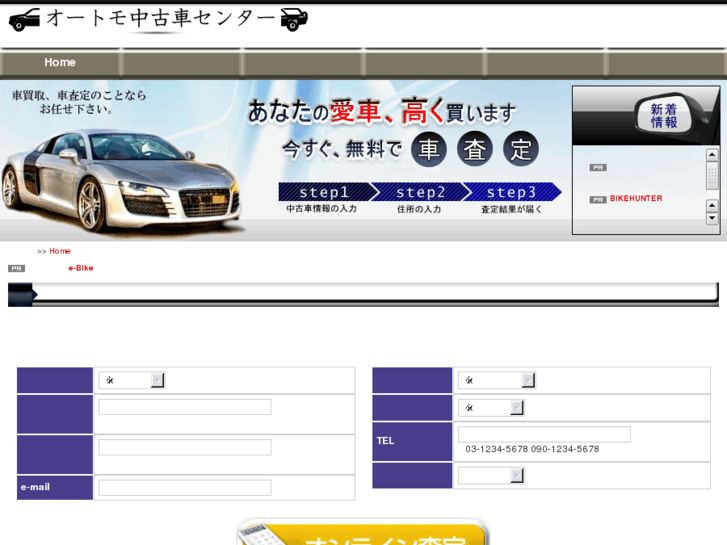Image resolution: width=727 pixels, height=545 pixels.
Task: Click the right car icon in header
Action: pos(294,20)
